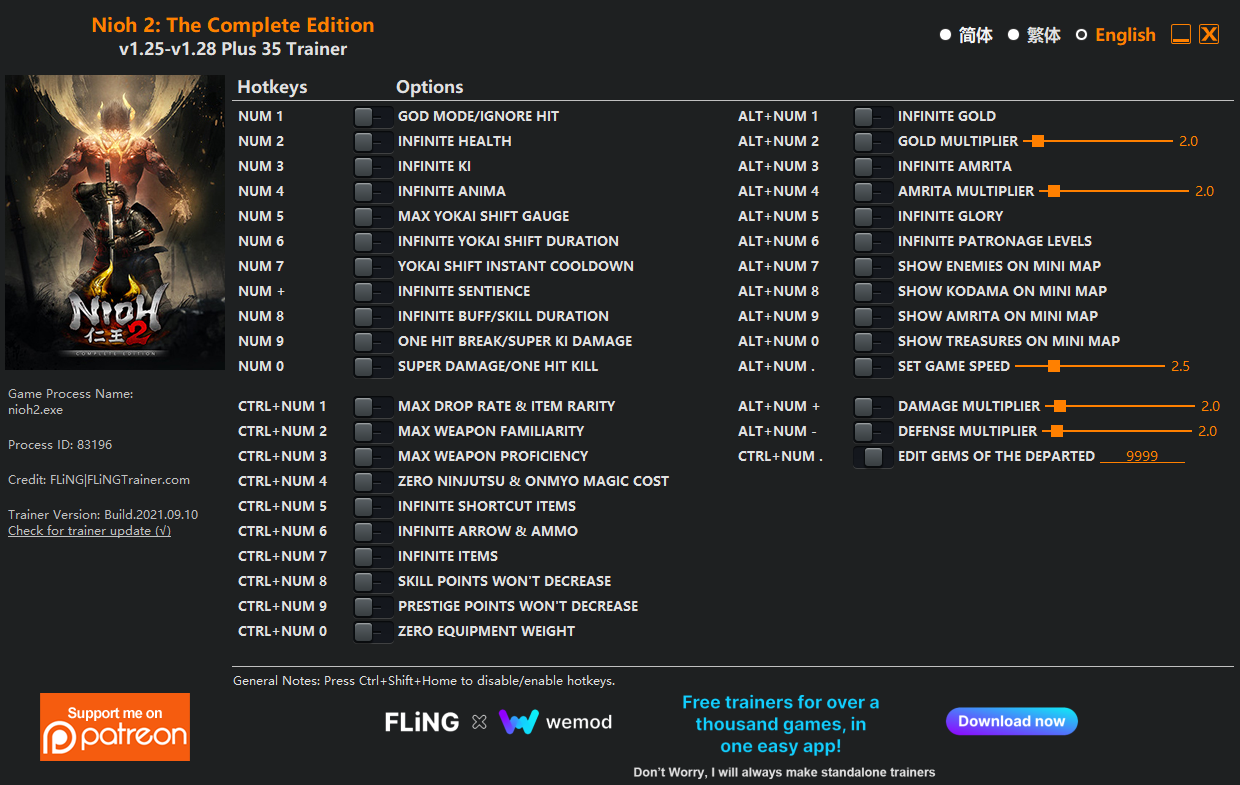The height and width of the screenshot is (785, 1240).
Task: Select Traditional Chinese language option
Action: pyautogui.click(x=1014, y=35)
